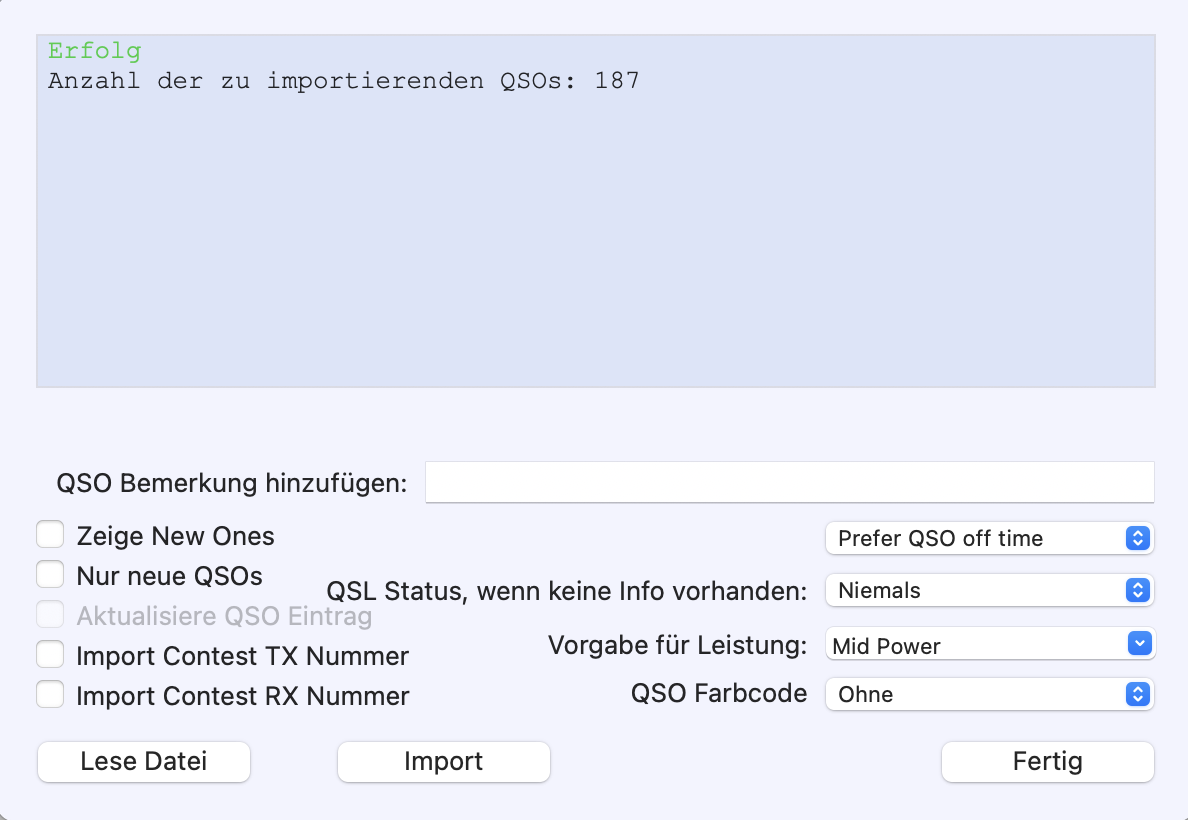The image size is (1188, 820).
Task: Open the QSO Farbcode Ohne dropdown
Action: pyautogui.click(x=989, y=694)
